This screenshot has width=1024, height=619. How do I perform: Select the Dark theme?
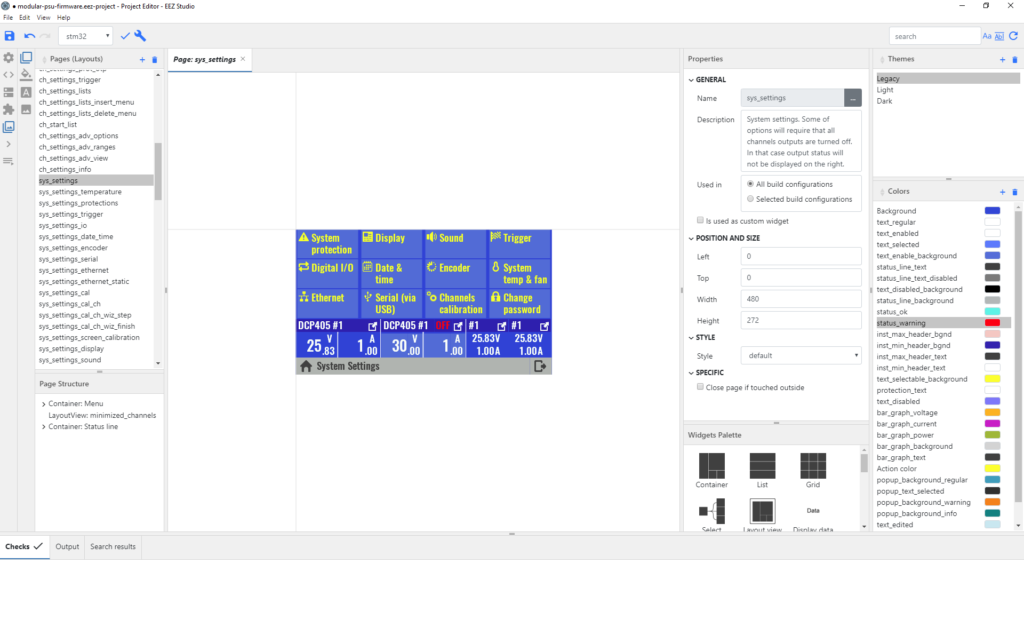click(884, 101)
